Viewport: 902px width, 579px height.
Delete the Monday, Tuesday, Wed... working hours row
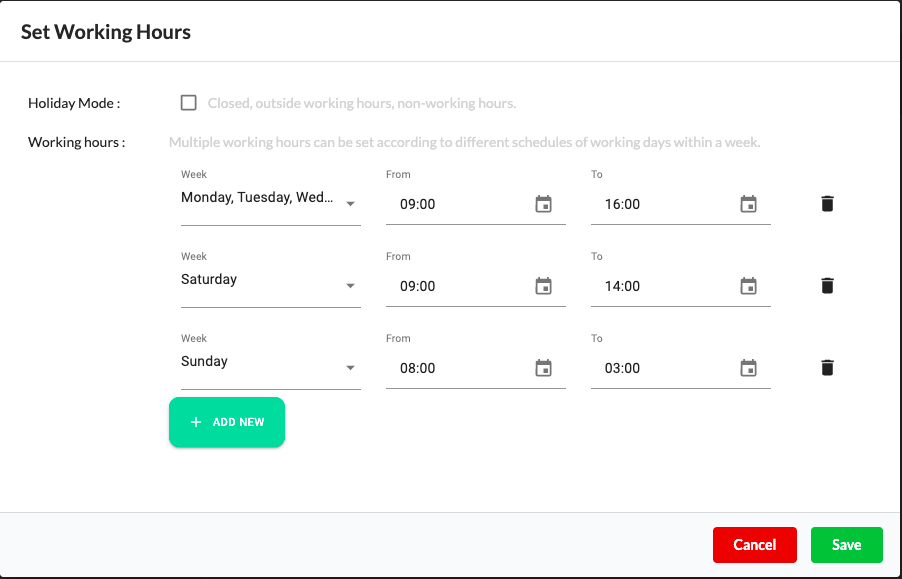(827, 204)
